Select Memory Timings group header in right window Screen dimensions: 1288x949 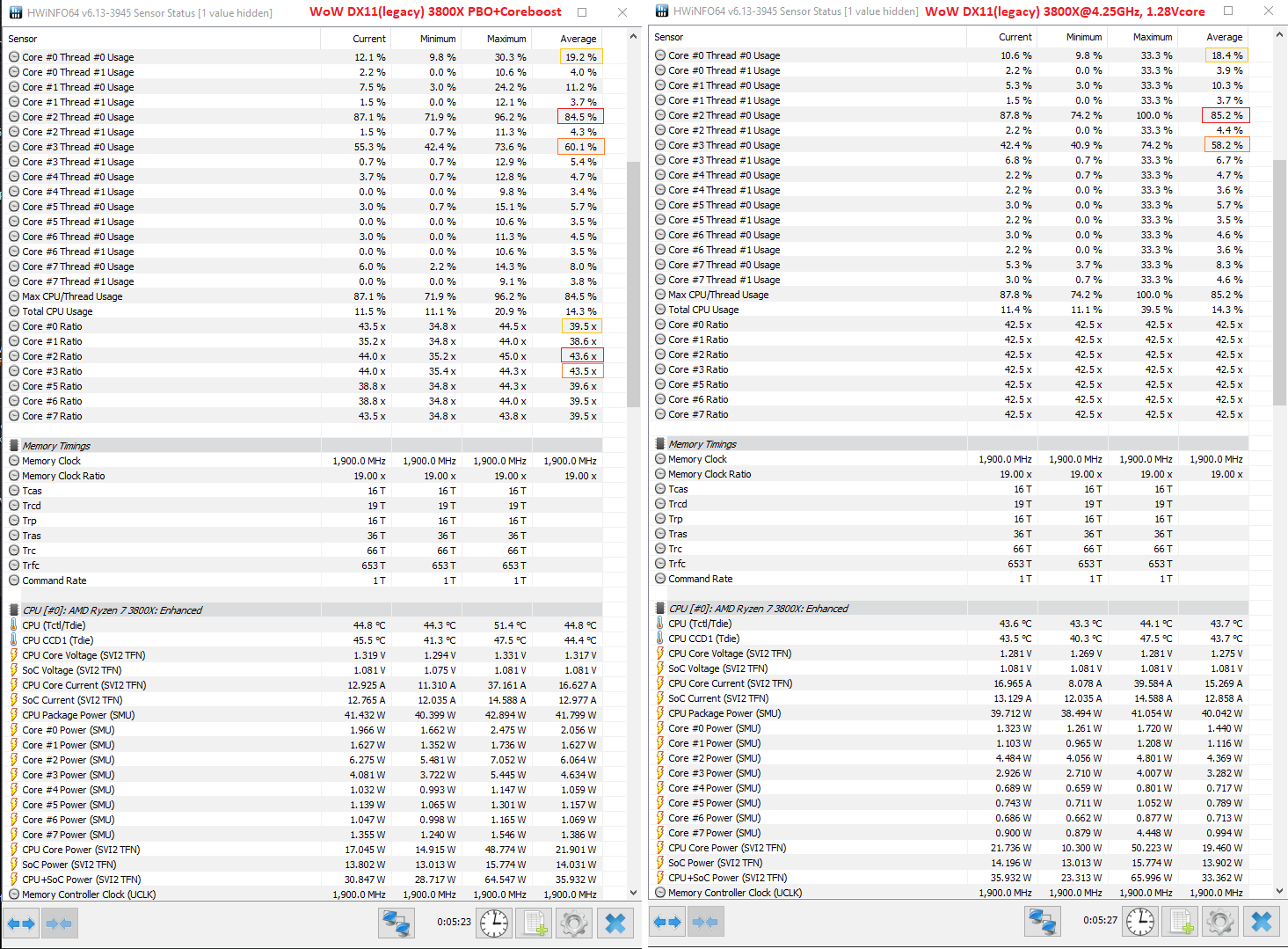pos(950,444)
